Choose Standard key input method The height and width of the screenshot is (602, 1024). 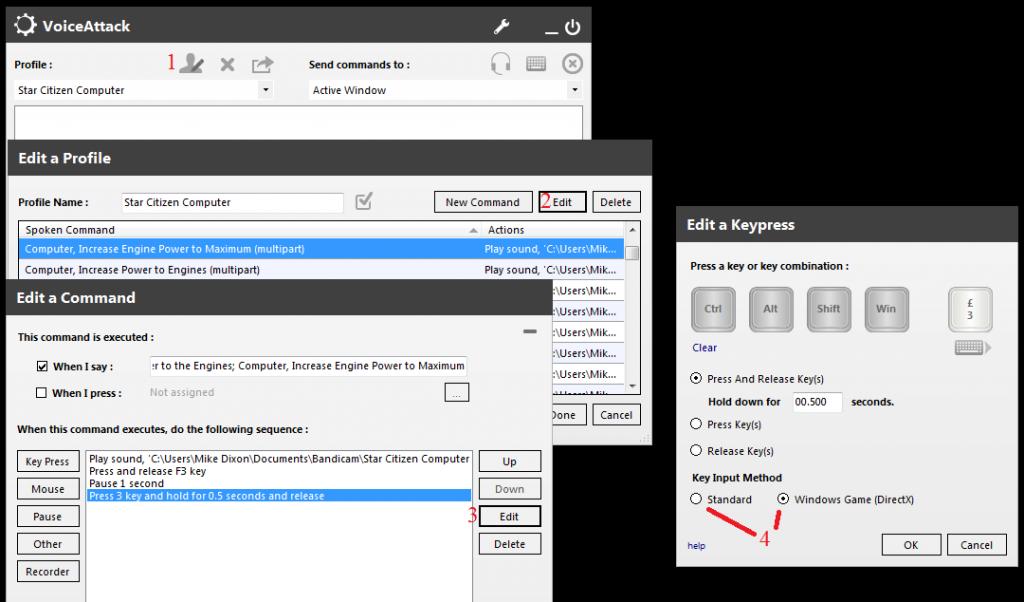coord(696,499)
